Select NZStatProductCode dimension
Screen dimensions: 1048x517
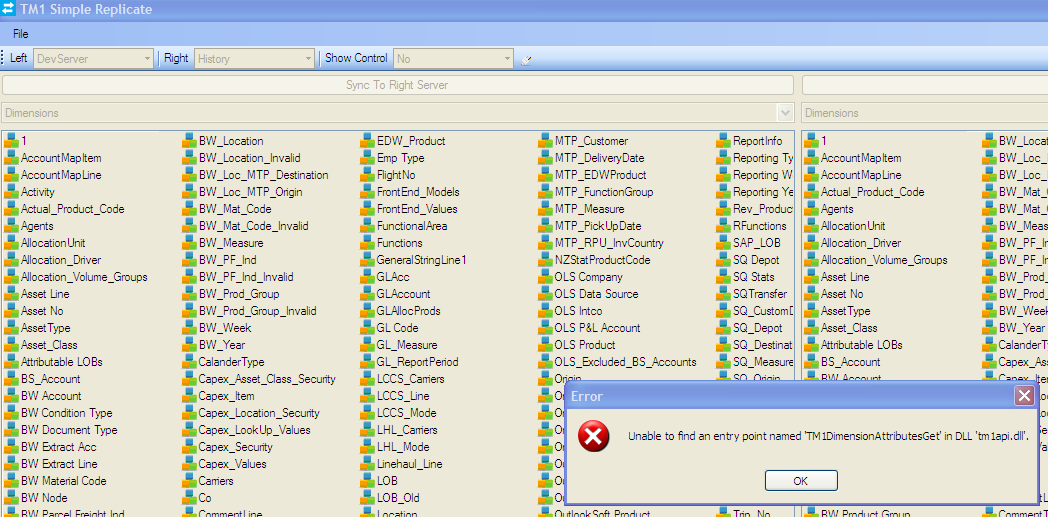coord(602,260)
